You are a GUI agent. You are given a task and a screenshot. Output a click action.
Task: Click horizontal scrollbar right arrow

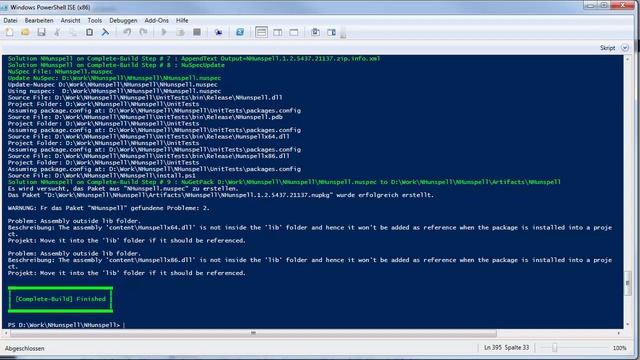(x=619, y=333)
